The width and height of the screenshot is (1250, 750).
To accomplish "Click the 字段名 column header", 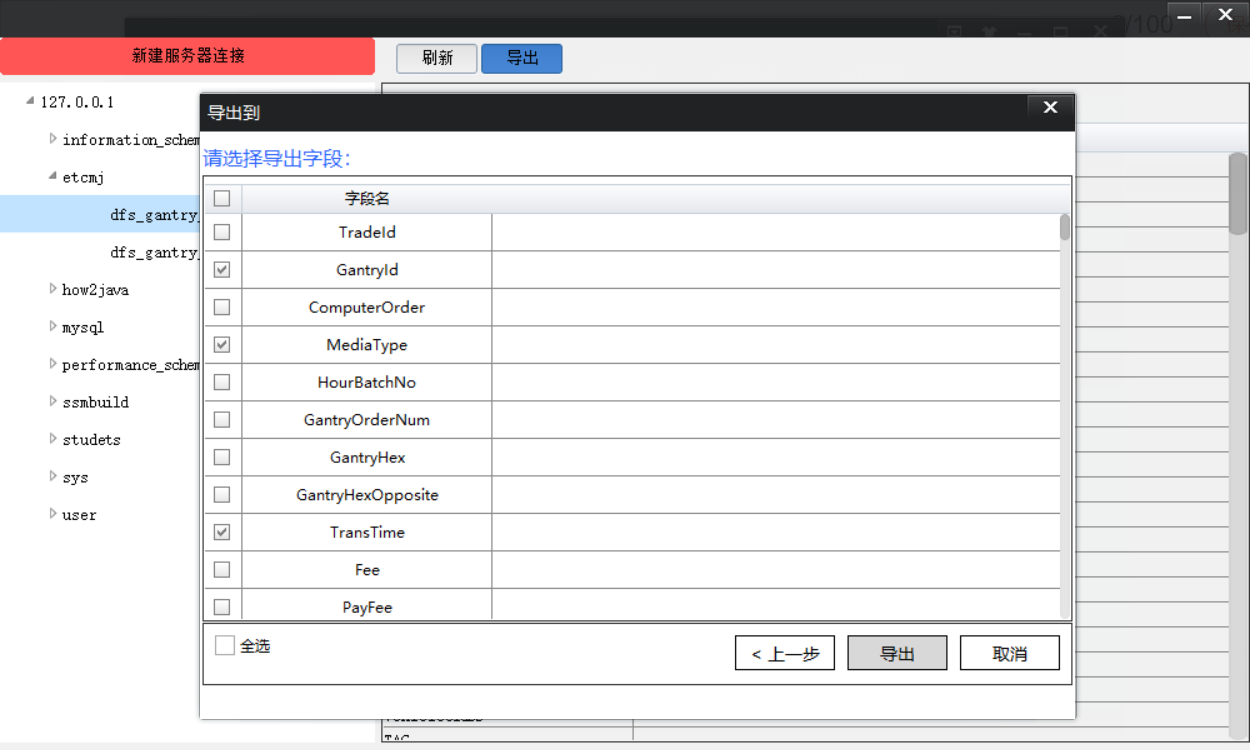I will coord(367,199).
